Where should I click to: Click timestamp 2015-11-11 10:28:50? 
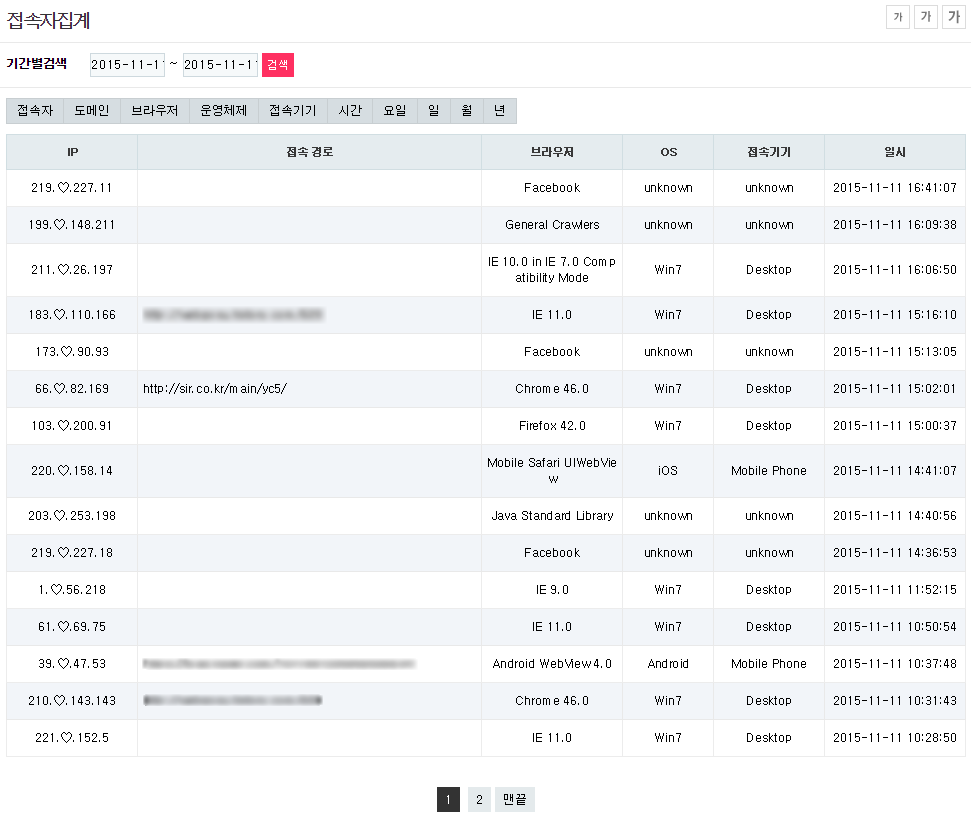click(895, 738)
